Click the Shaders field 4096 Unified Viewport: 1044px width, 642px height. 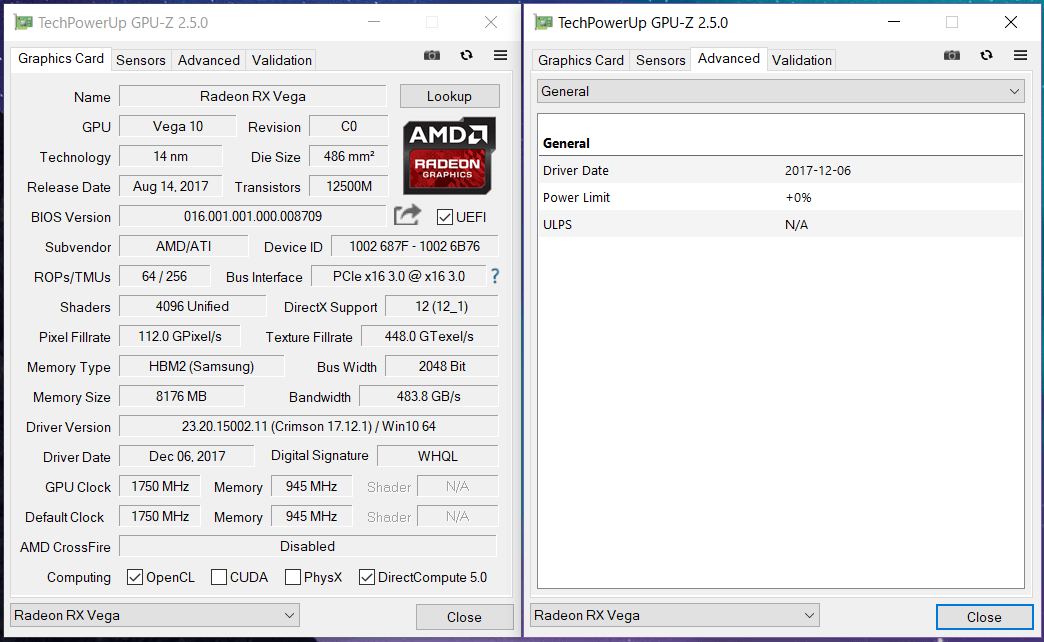click(192, 306)
